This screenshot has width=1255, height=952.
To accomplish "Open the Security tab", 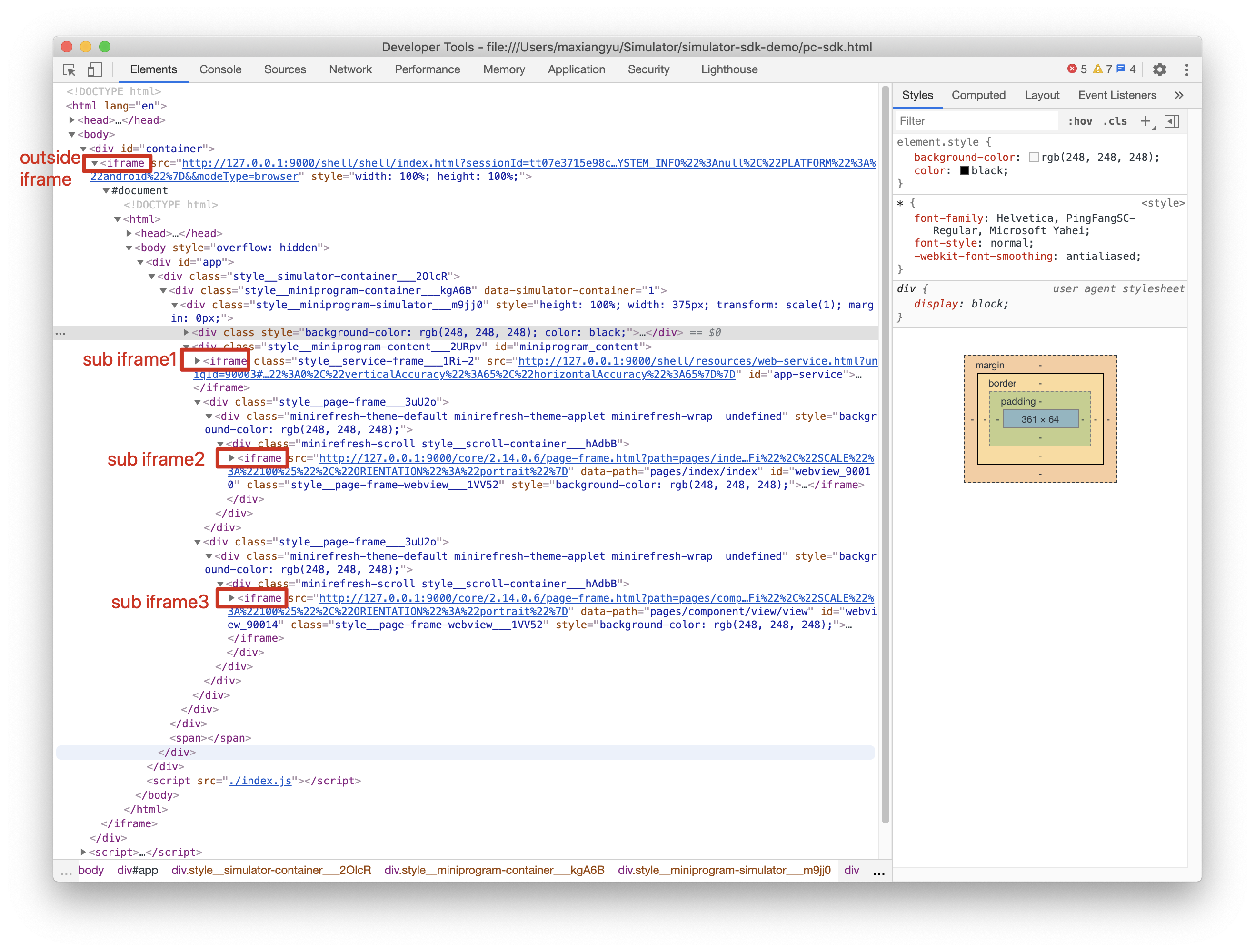I will 648,70.
